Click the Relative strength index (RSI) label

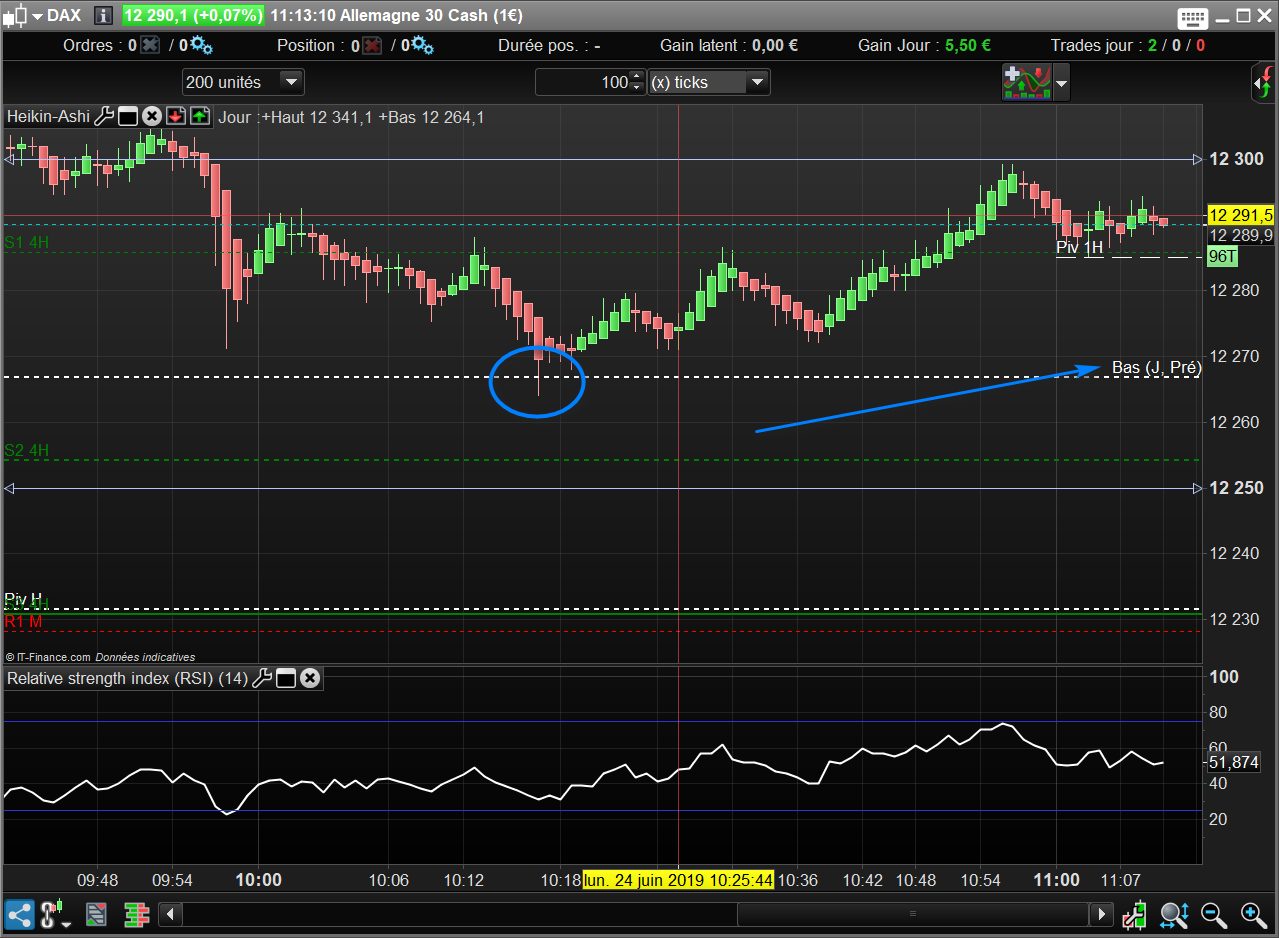tap(127, 678)
